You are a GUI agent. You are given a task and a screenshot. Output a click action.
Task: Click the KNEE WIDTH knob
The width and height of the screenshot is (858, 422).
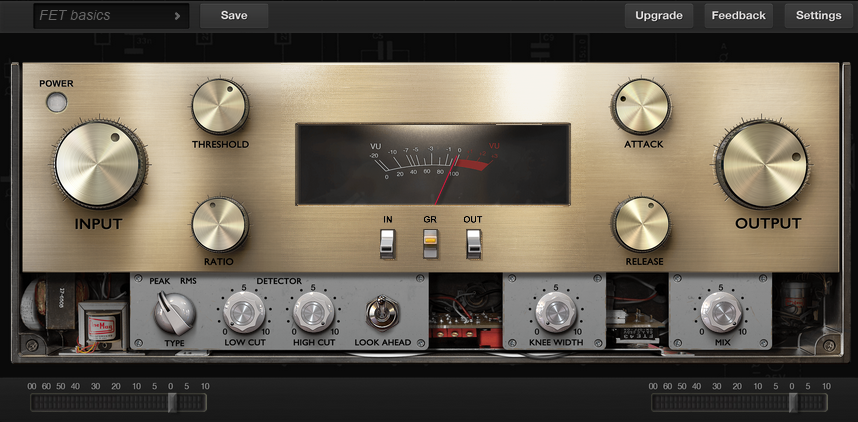click(x=556, y=313)
